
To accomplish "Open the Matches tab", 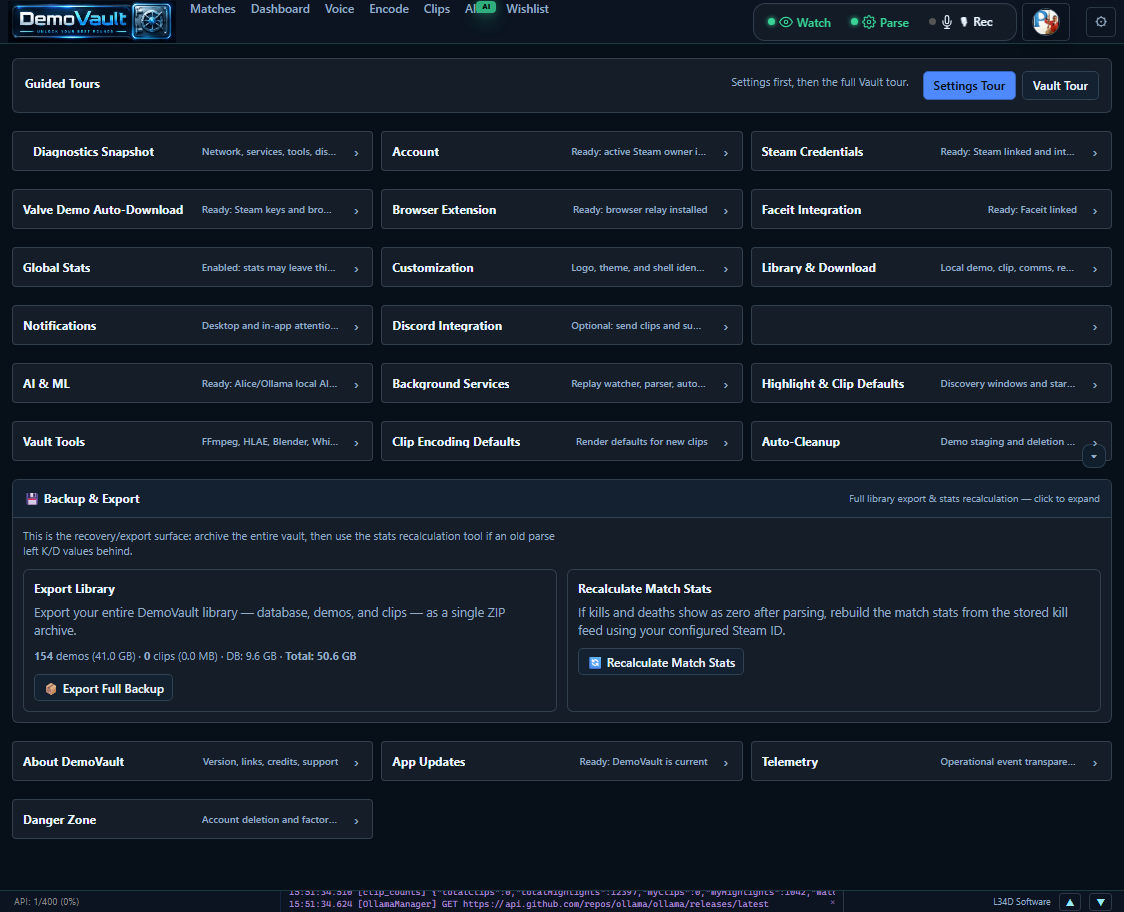I will point(213,9).
